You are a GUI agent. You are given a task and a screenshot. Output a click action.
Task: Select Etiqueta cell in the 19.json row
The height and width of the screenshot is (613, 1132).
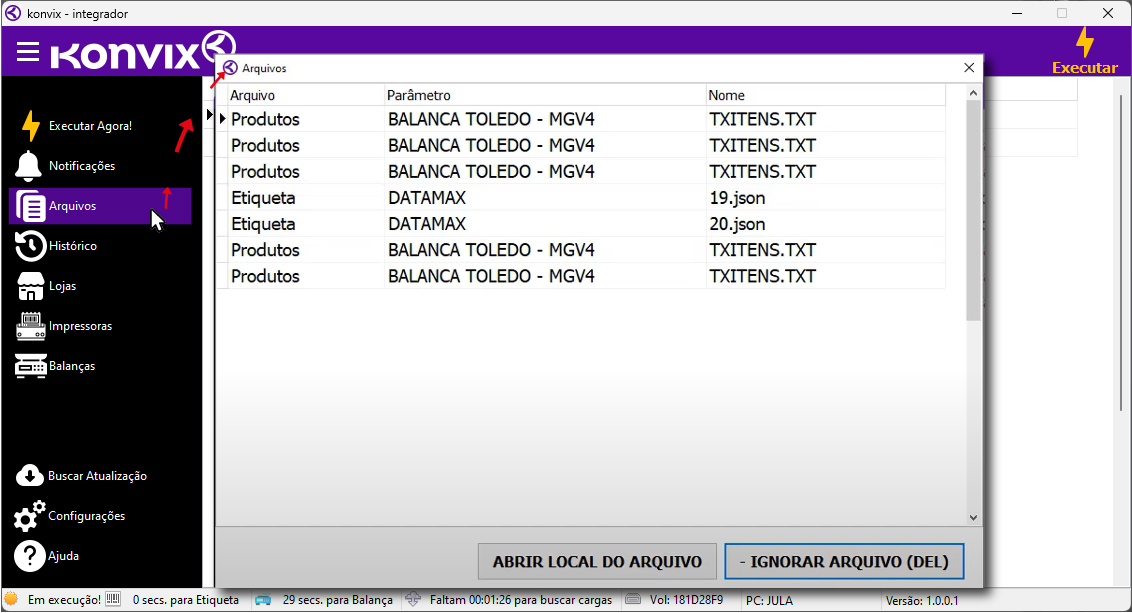pyautogui.click(x=306, y=198)
